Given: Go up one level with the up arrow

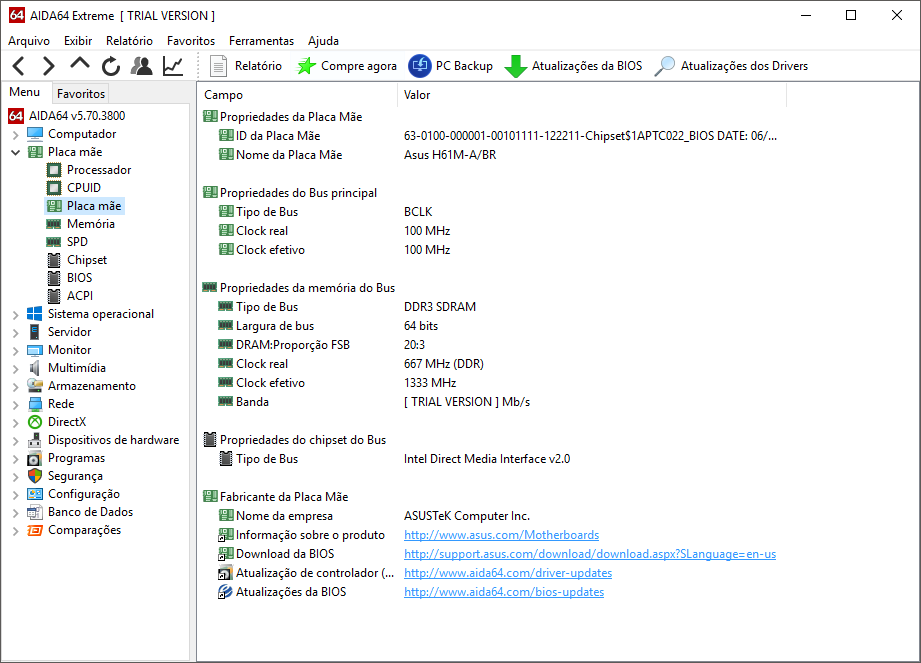Looking at the screenshot, I should (x=80, y=65).
